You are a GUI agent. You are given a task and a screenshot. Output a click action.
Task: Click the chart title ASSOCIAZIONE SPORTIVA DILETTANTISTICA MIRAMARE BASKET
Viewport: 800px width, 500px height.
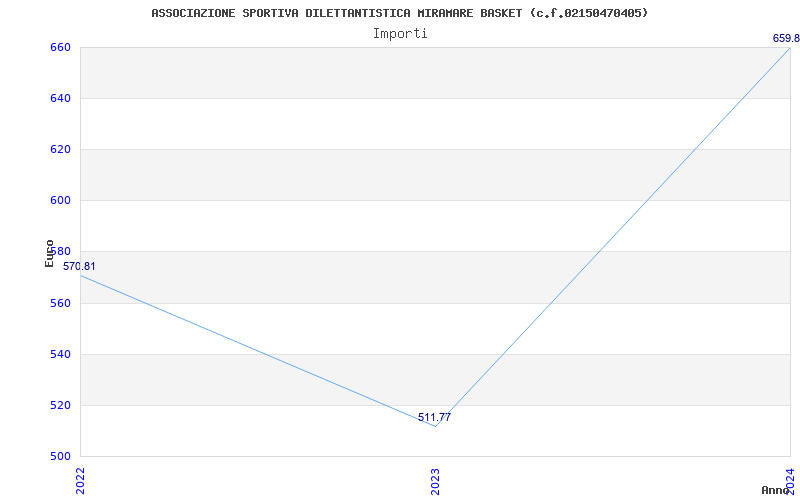coord(399,13)
